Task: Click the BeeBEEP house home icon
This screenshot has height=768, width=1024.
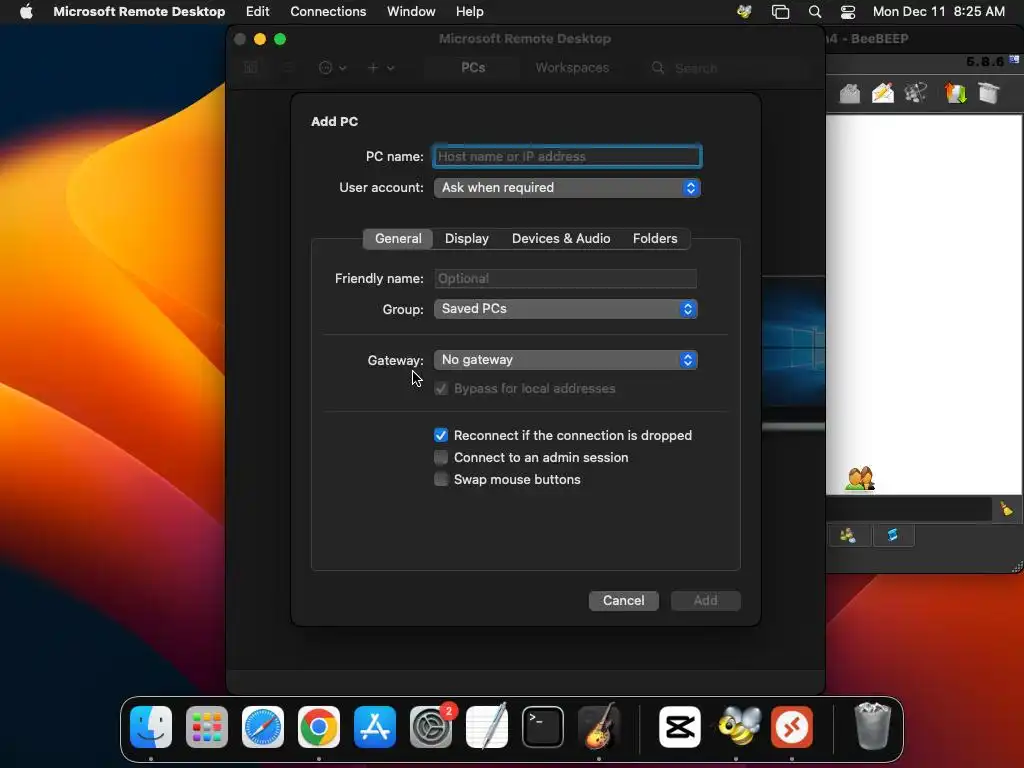Action: pos(850,93)
